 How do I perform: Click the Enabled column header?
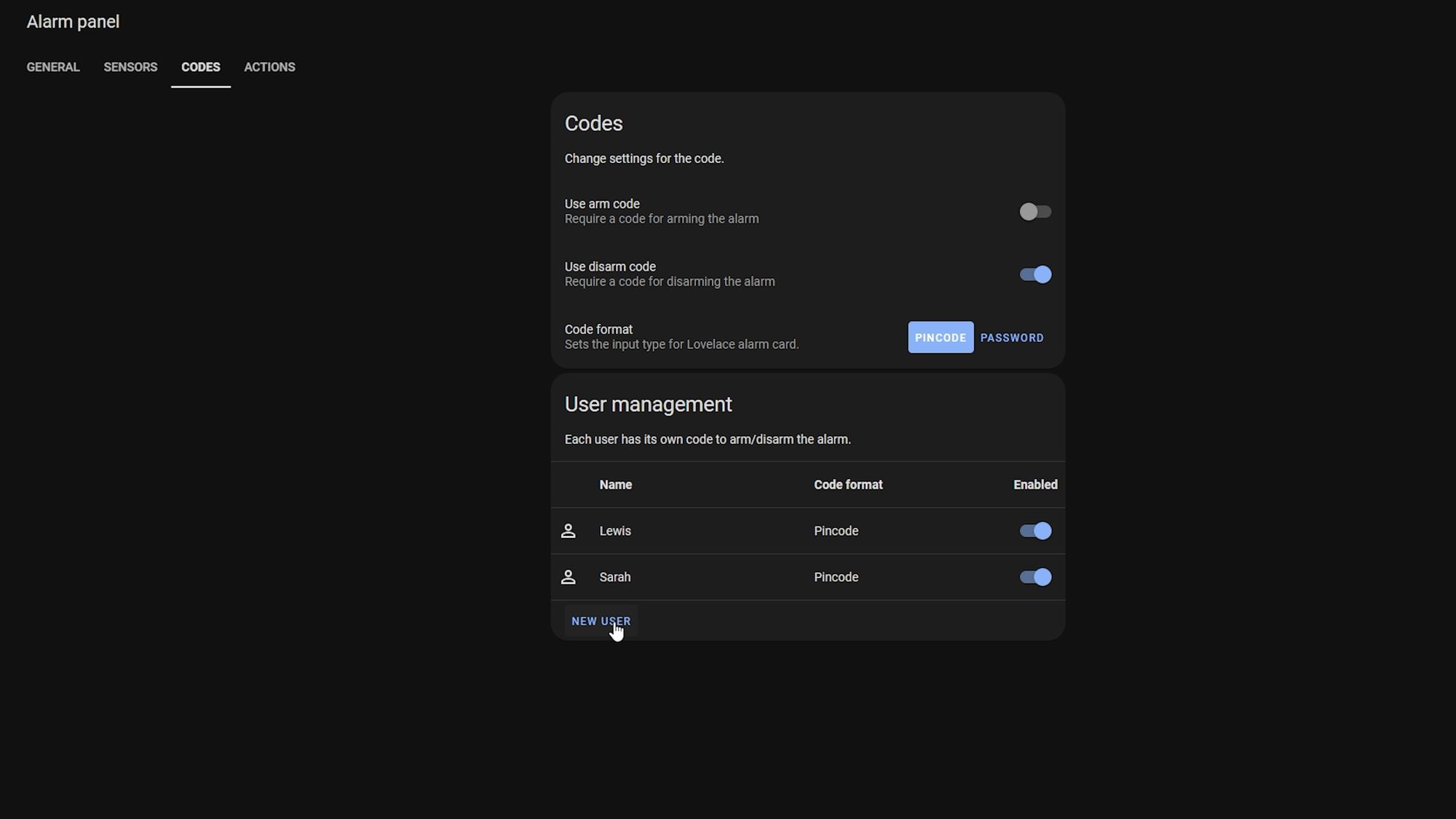point(1035,485)
